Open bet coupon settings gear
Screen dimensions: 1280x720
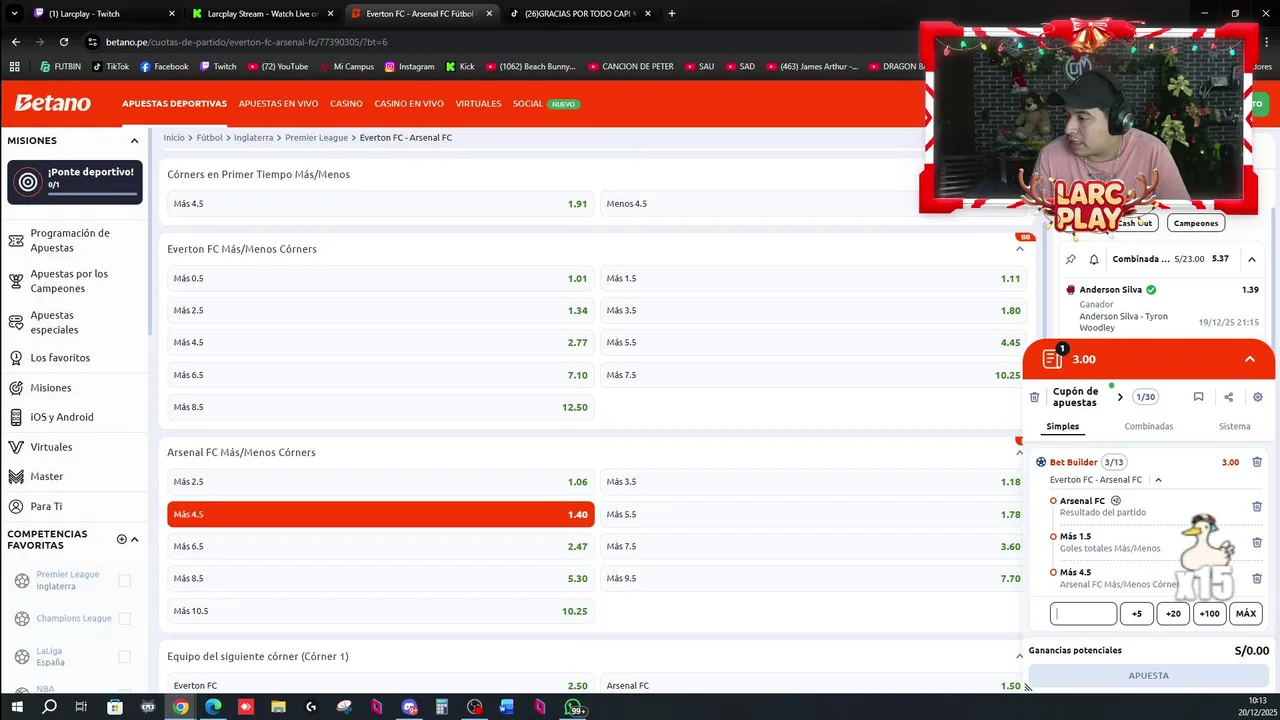(x=1258, y=397)
